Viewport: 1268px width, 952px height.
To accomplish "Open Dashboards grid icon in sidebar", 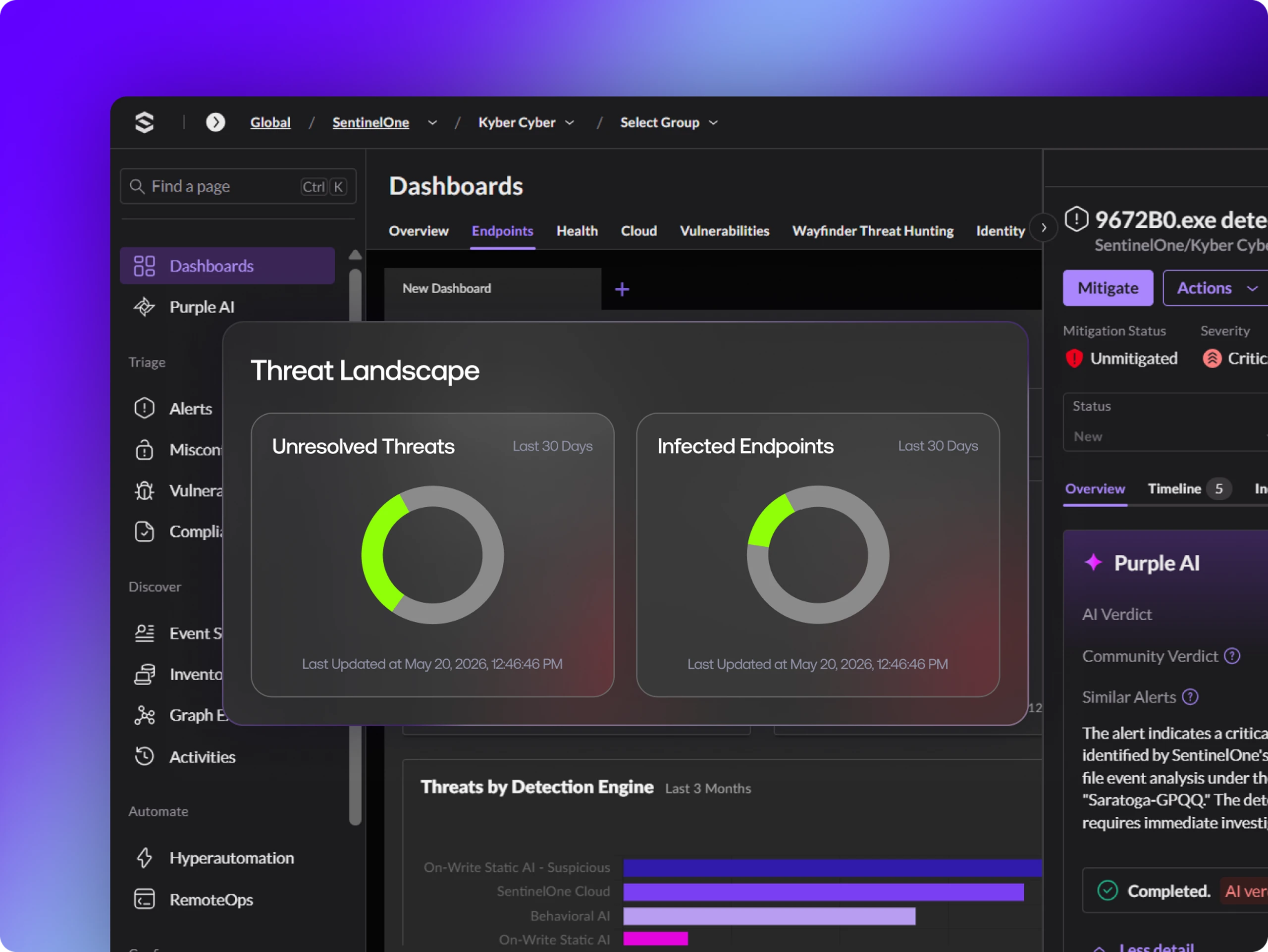I will coord(144,266).
